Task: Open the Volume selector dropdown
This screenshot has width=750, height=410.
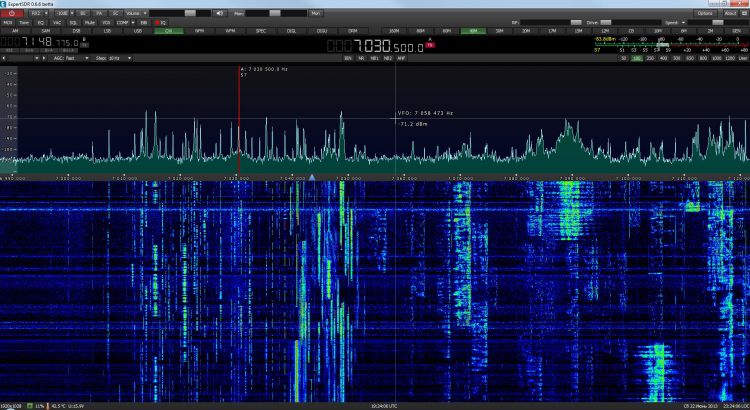Action: coord(136,13)
